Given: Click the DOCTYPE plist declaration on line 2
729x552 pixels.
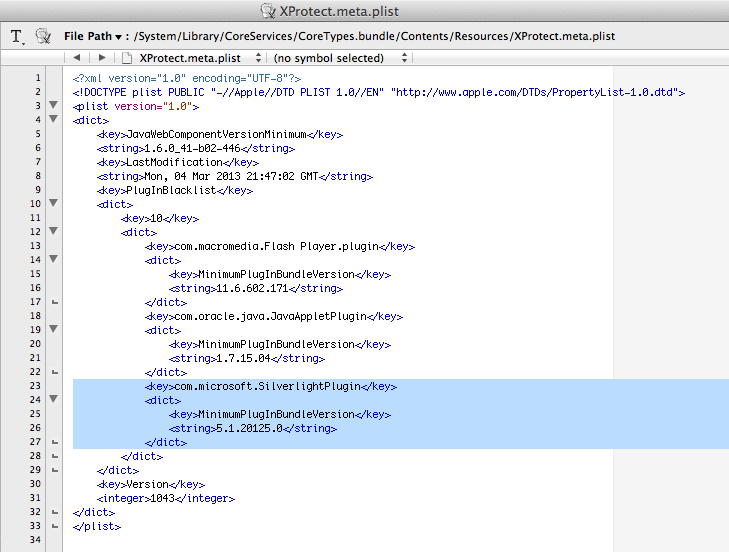Looking at the screenshot, I should (379, 92).
